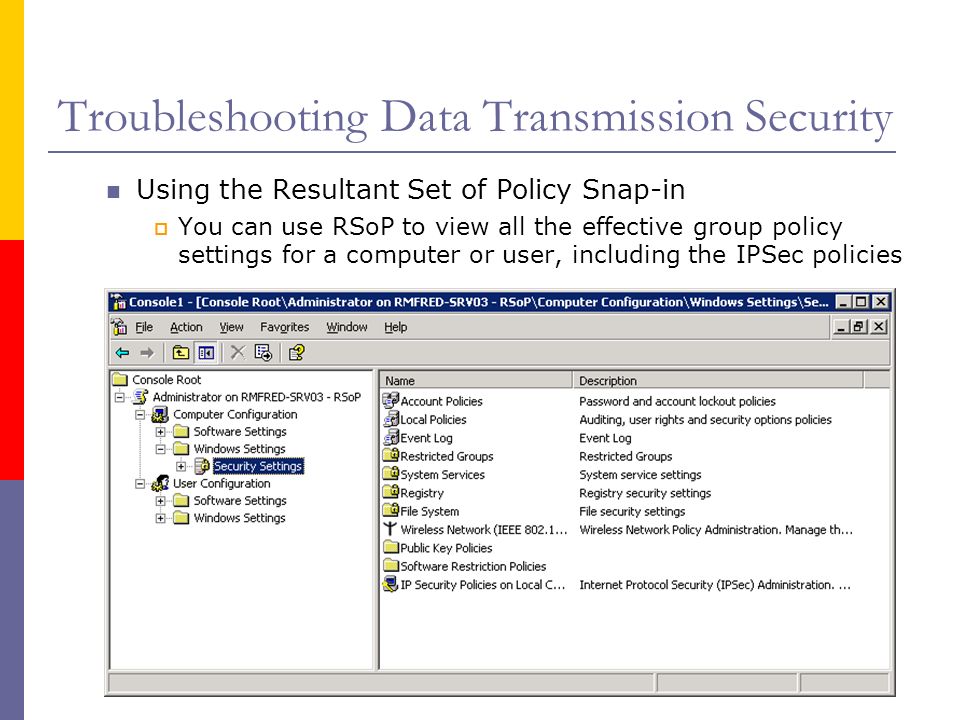
Task: Click 'IP Security Policies on Local C...' text
Action: click(482, 585)
